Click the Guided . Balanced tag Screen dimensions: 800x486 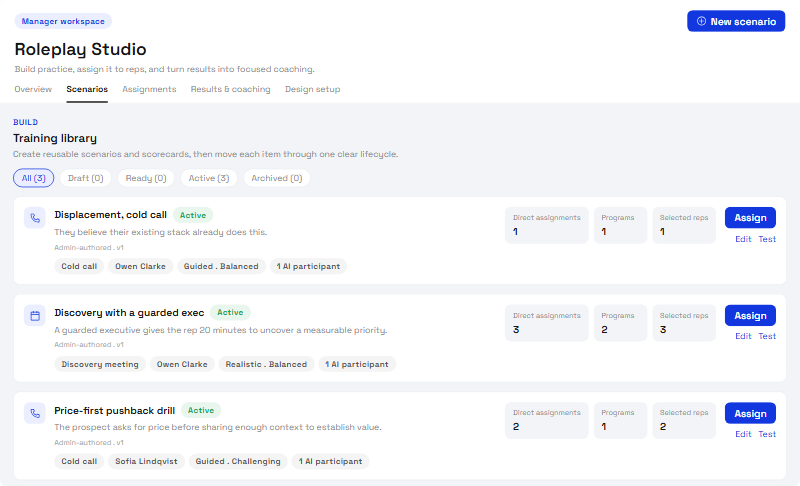221,266
